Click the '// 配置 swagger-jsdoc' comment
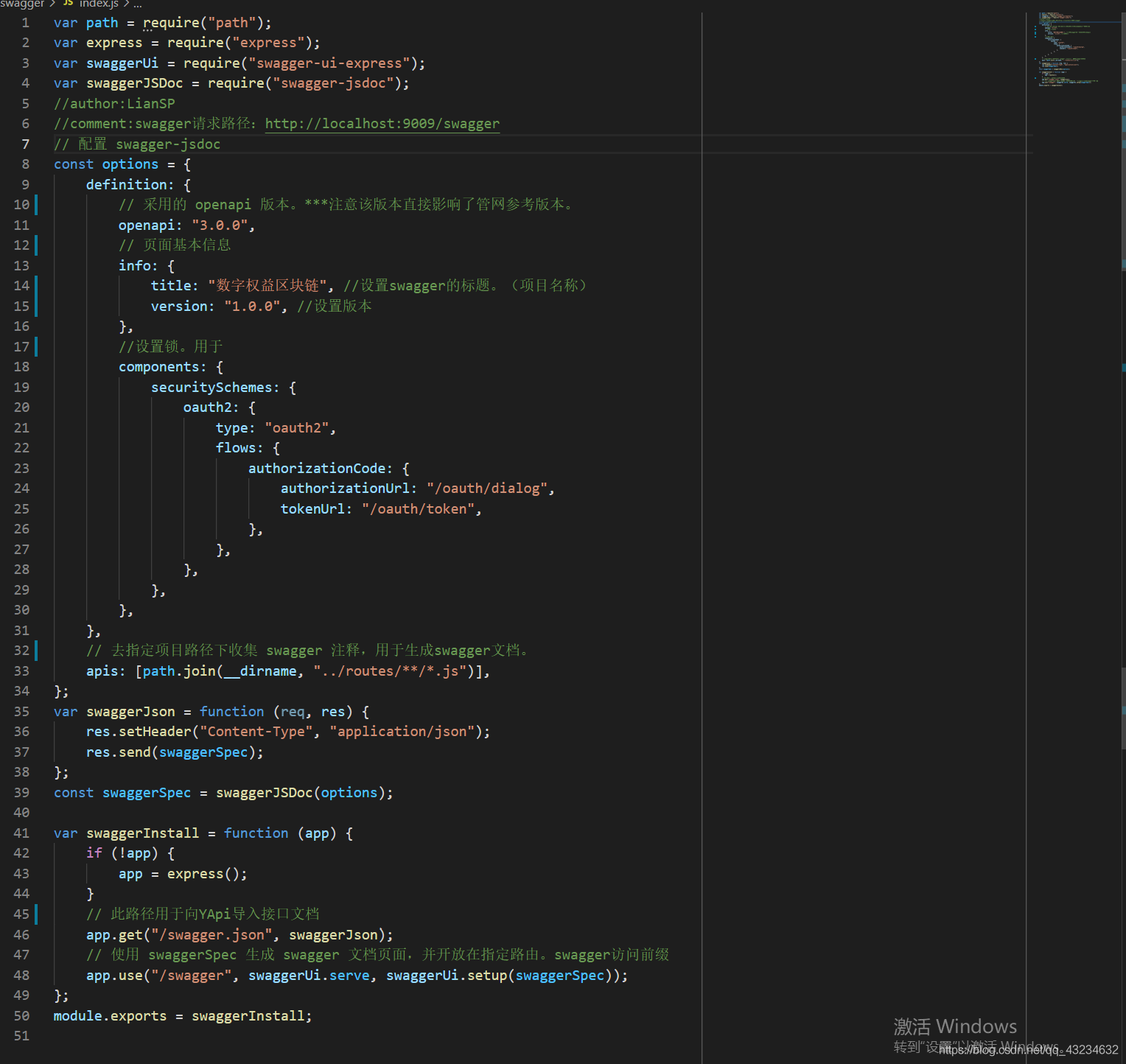1126x1064 pixels. click(x=137, y=144)
